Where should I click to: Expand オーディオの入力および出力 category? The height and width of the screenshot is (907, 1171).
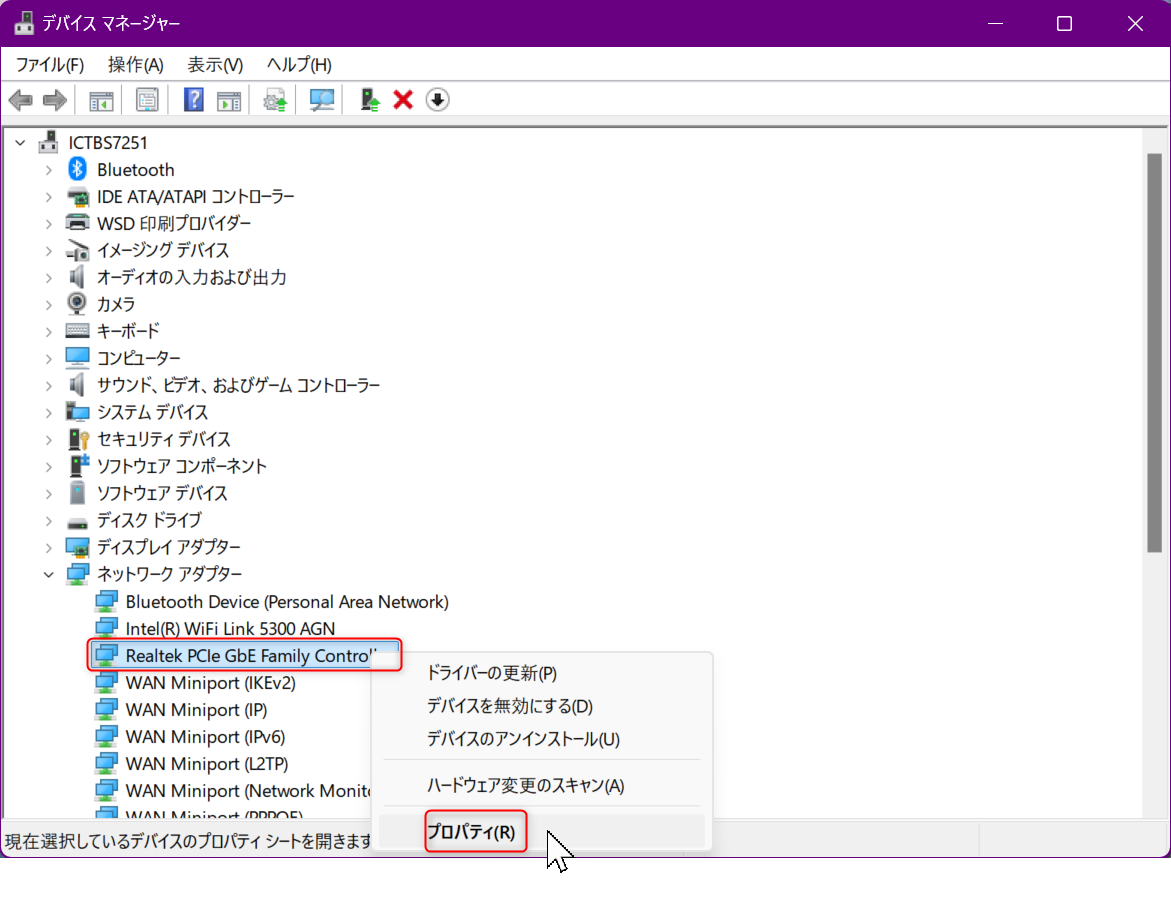pyautogui.click(x=49, y=278)
